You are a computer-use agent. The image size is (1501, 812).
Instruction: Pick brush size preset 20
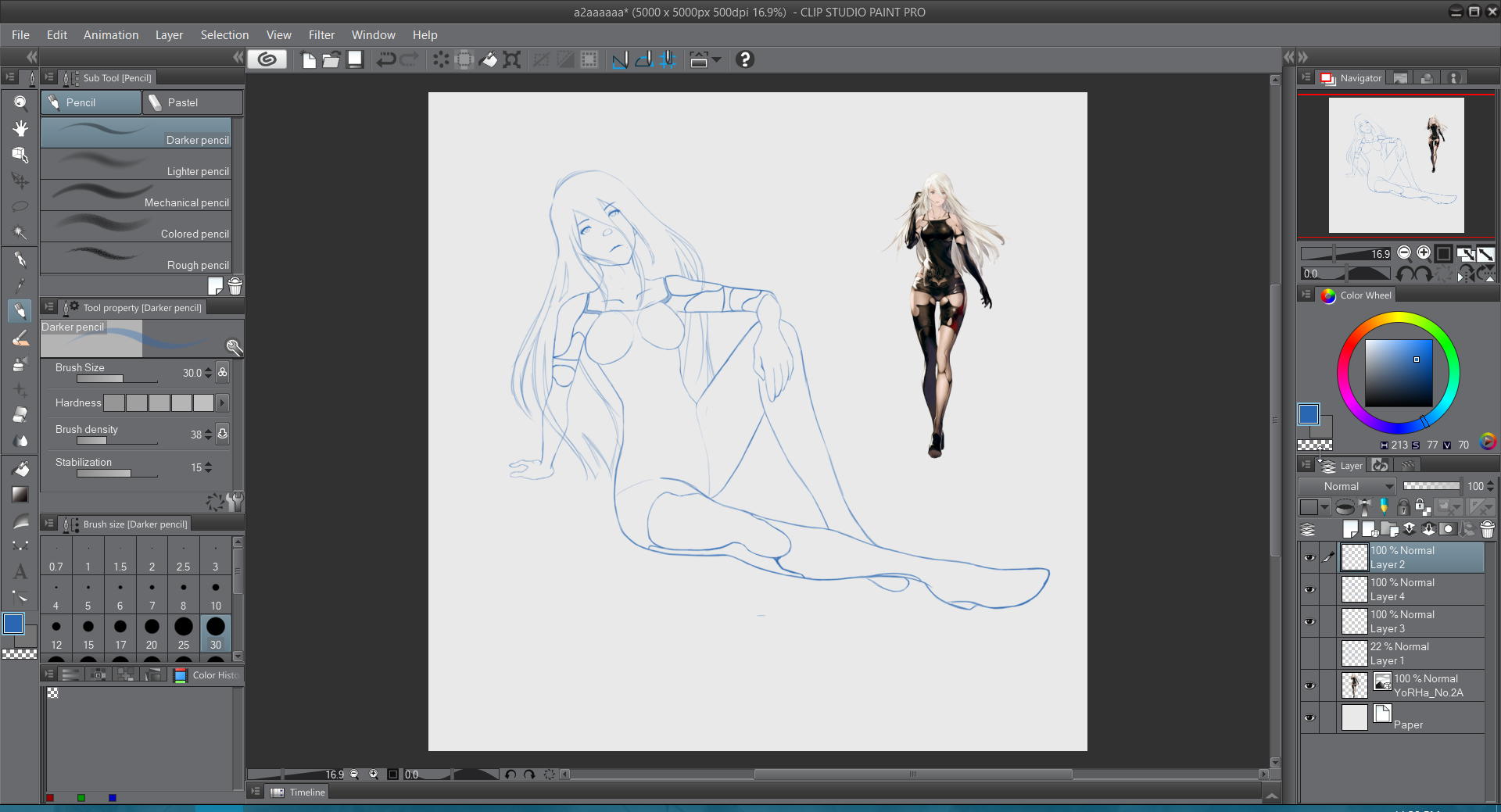pos(152,634)
